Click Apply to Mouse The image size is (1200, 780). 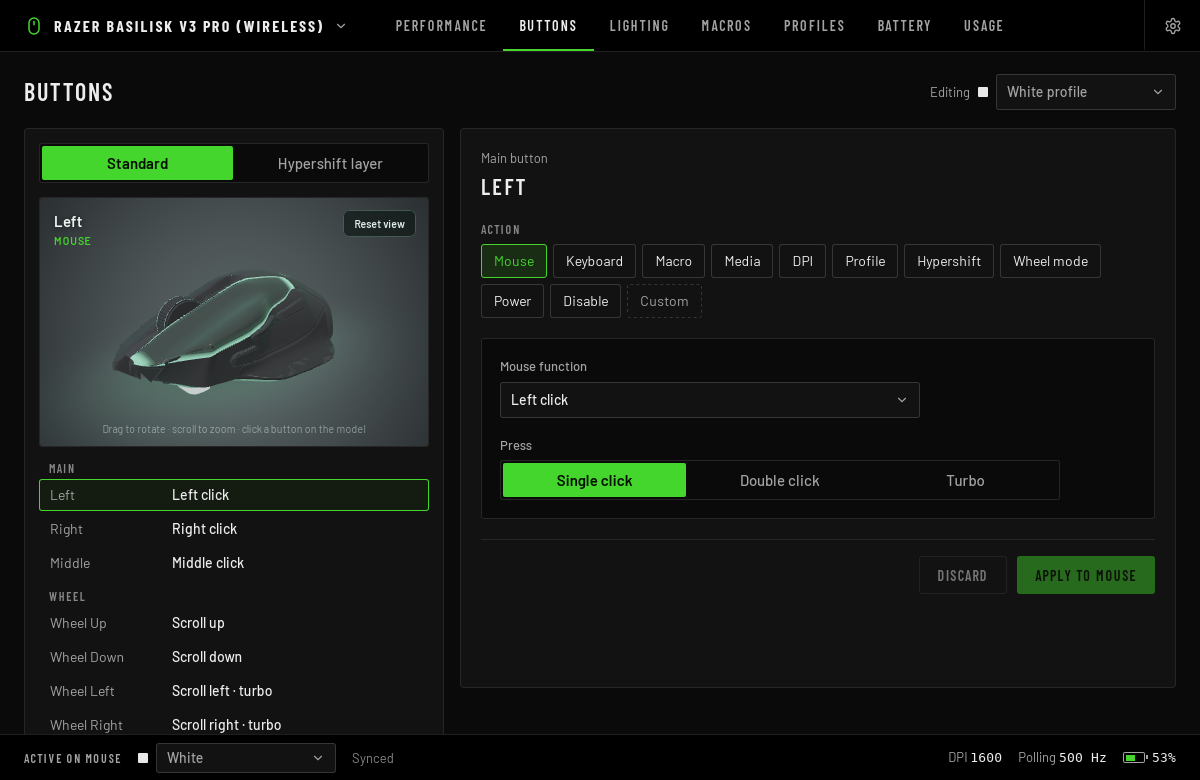(x=1085, y=575)
